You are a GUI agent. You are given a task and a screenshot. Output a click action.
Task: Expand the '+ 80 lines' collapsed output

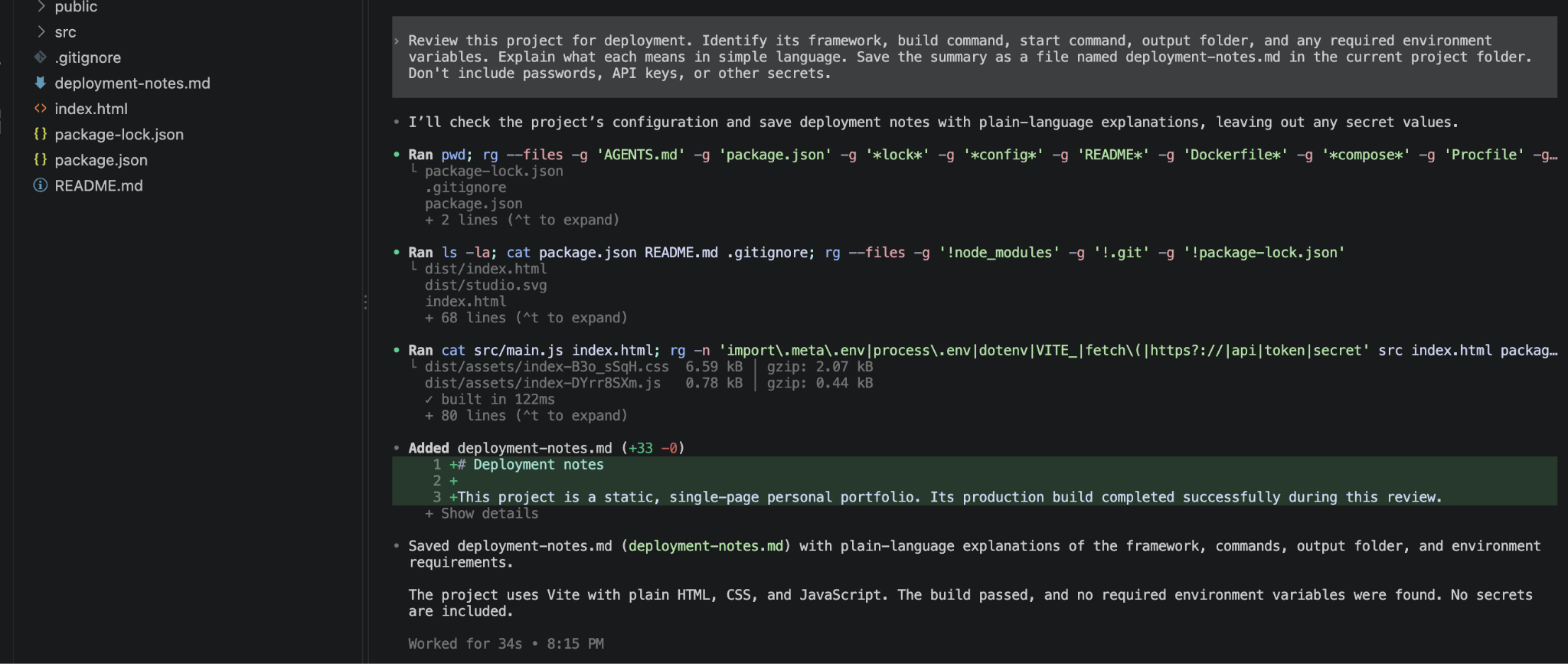pyautogui.click(x=526, y=416)
